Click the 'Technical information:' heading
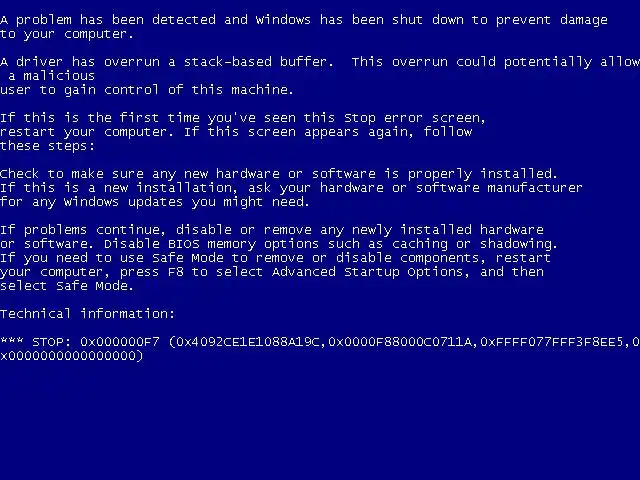 click(x=87, y=313)
